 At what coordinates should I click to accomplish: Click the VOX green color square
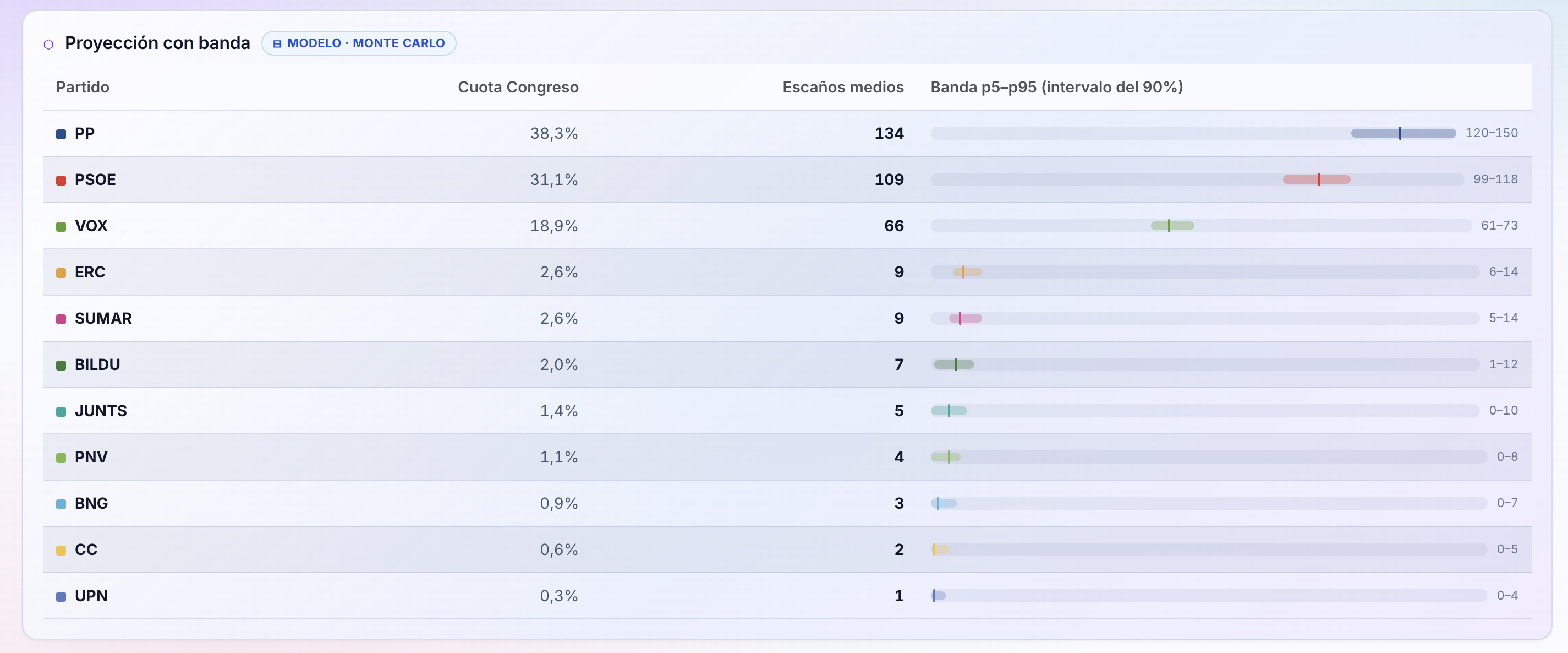click(61, 227)
